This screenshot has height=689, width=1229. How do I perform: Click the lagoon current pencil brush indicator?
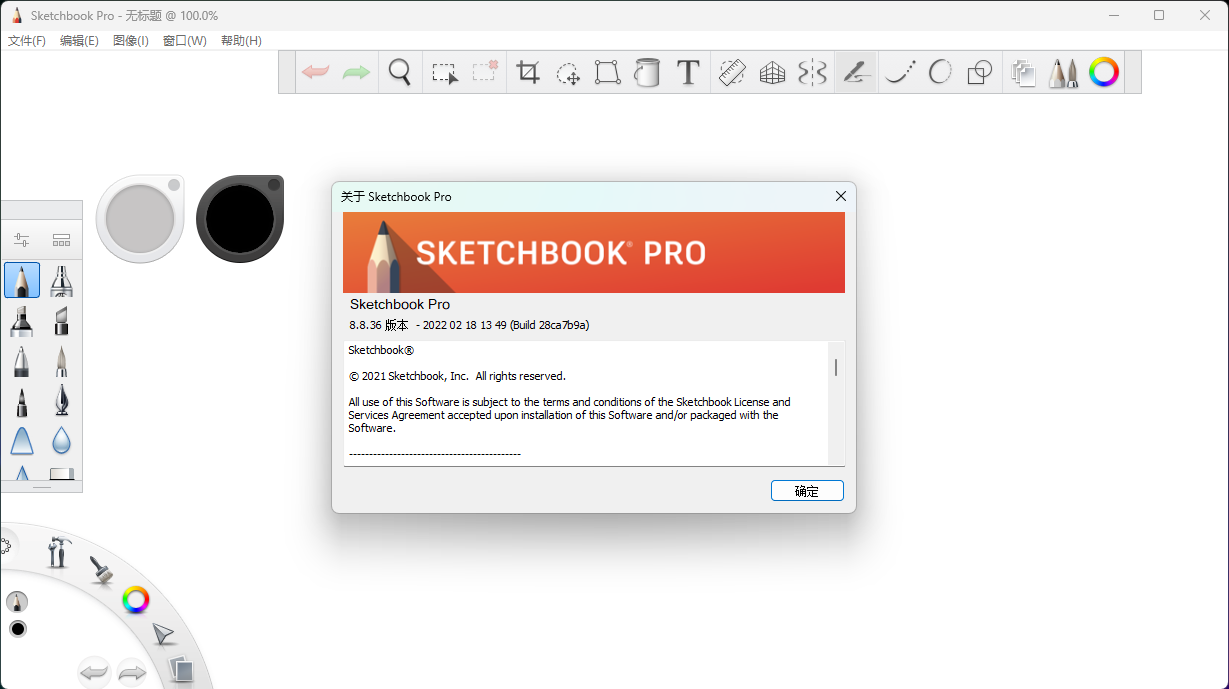[17, 602]
